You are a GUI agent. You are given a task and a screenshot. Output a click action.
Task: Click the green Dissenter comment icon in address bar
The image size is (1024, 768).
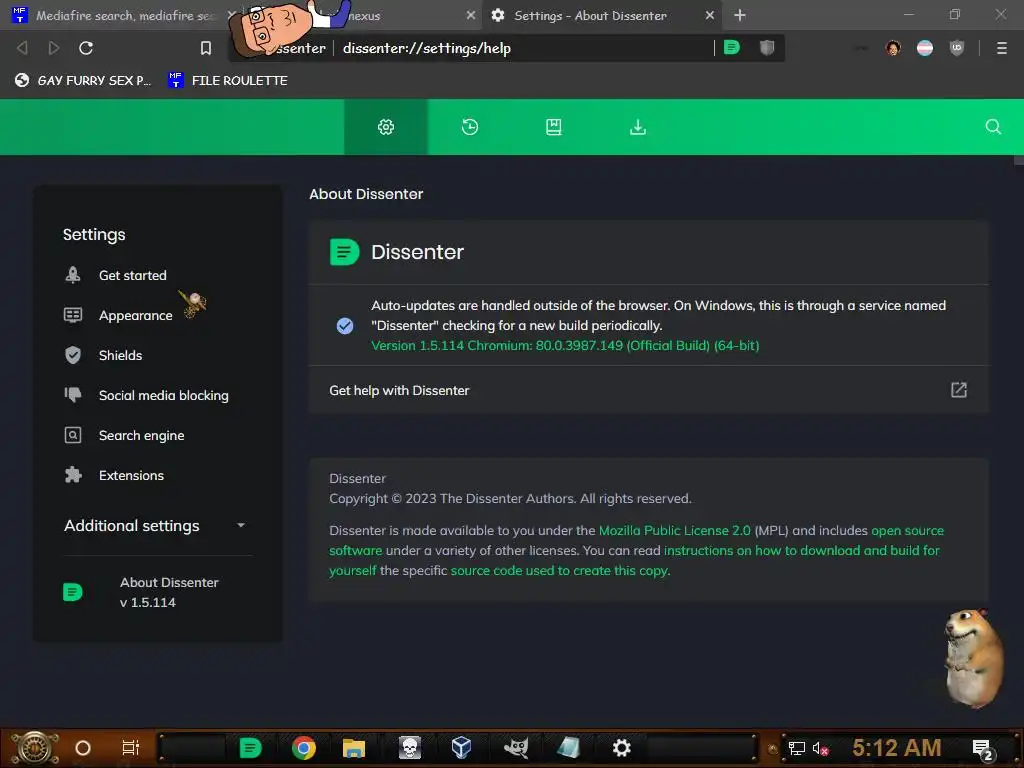point(732,47)
